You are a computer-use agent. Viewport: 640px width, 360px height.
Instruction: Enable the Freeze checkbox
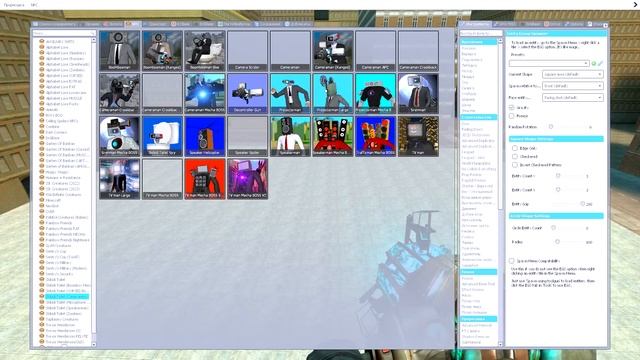[x=511, y=116]
